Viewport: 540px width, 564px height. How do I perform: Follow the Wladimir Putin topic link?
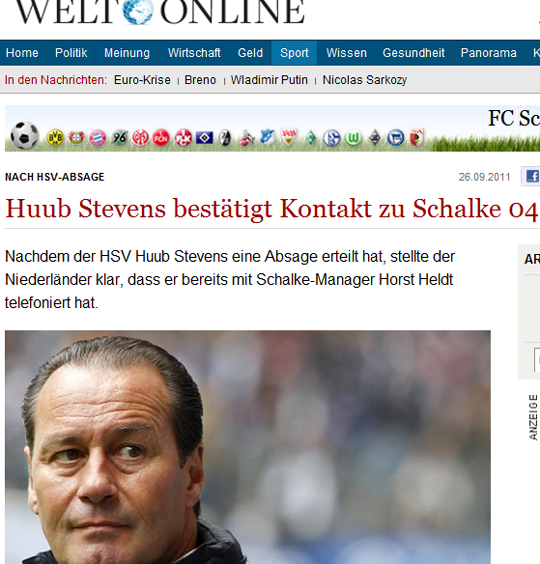269,80
